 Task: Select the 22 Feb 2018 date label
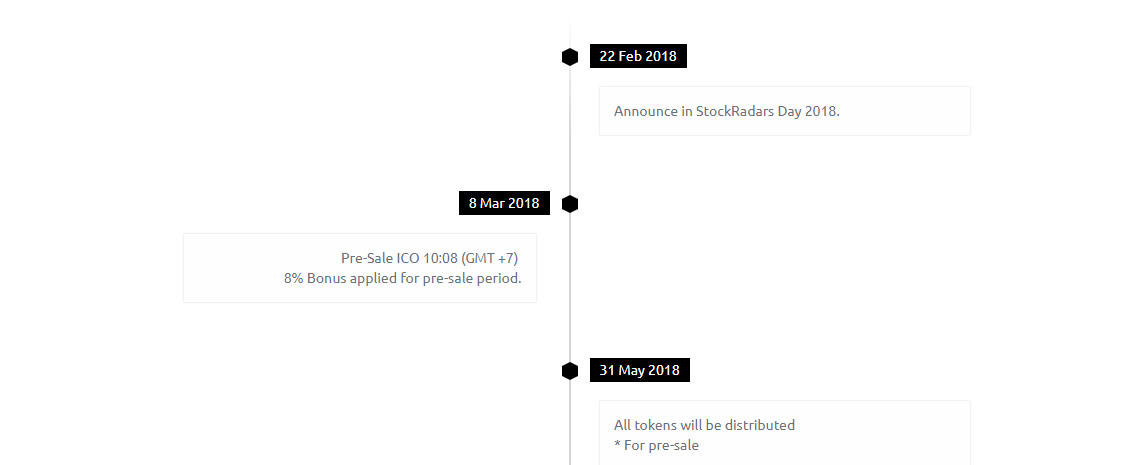coord(638,56)
